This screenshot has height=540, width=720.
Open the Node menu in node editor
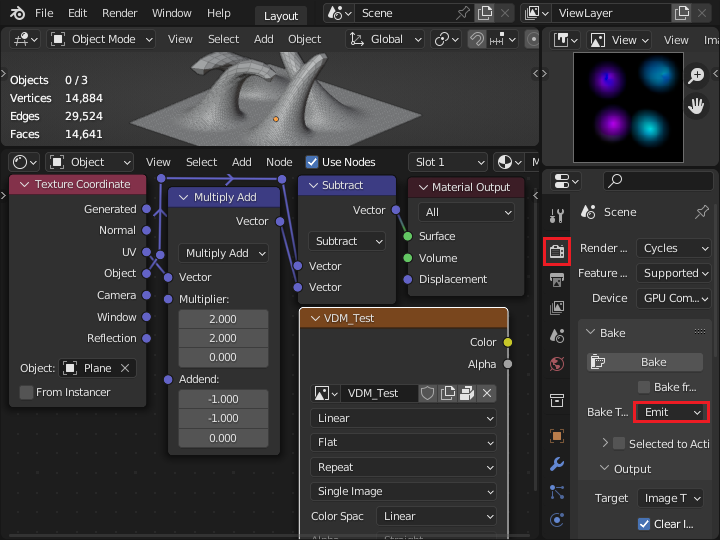click(x=279, y=162)
